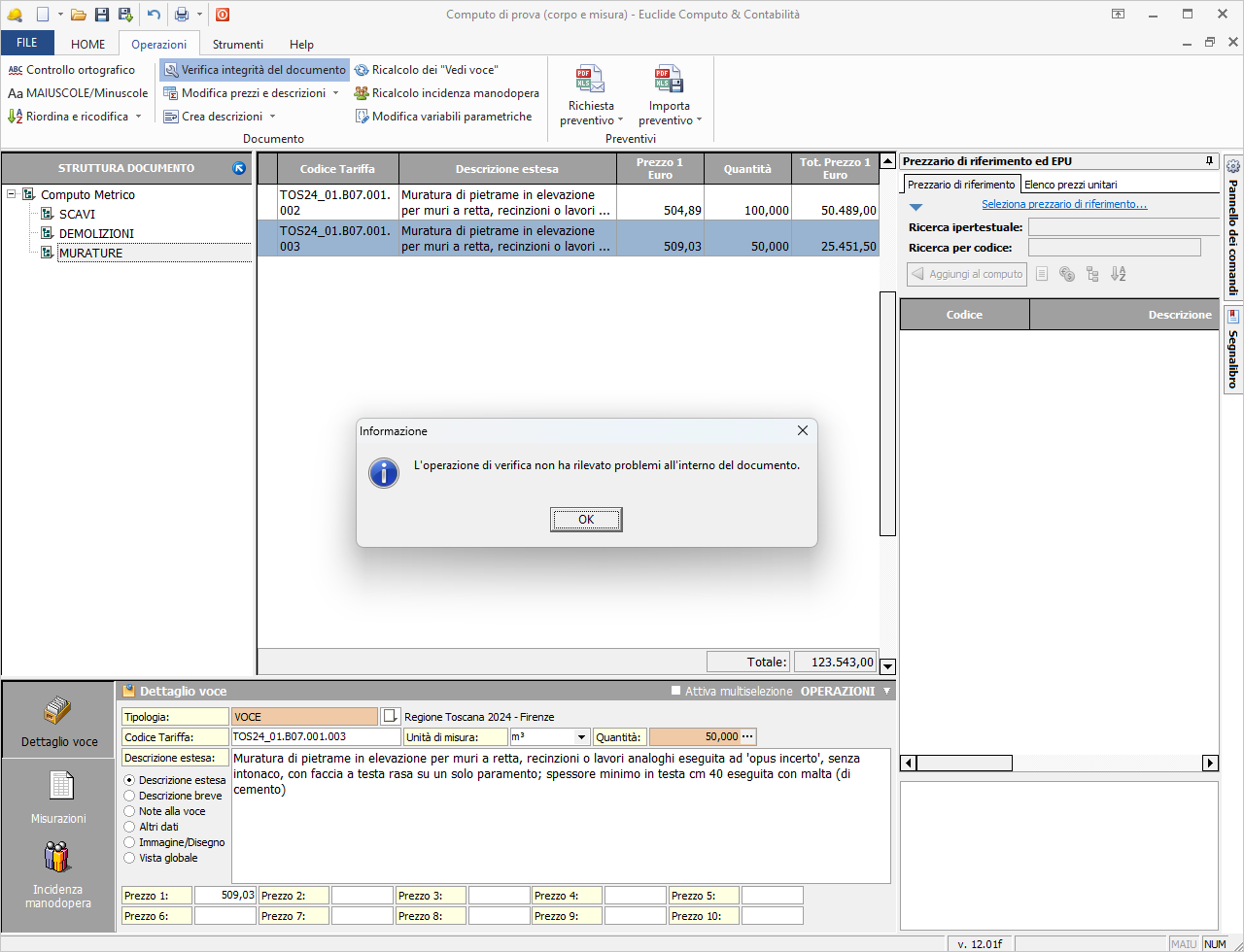Expand the Importa preventivo dropdown

click(x=670, y=120)
